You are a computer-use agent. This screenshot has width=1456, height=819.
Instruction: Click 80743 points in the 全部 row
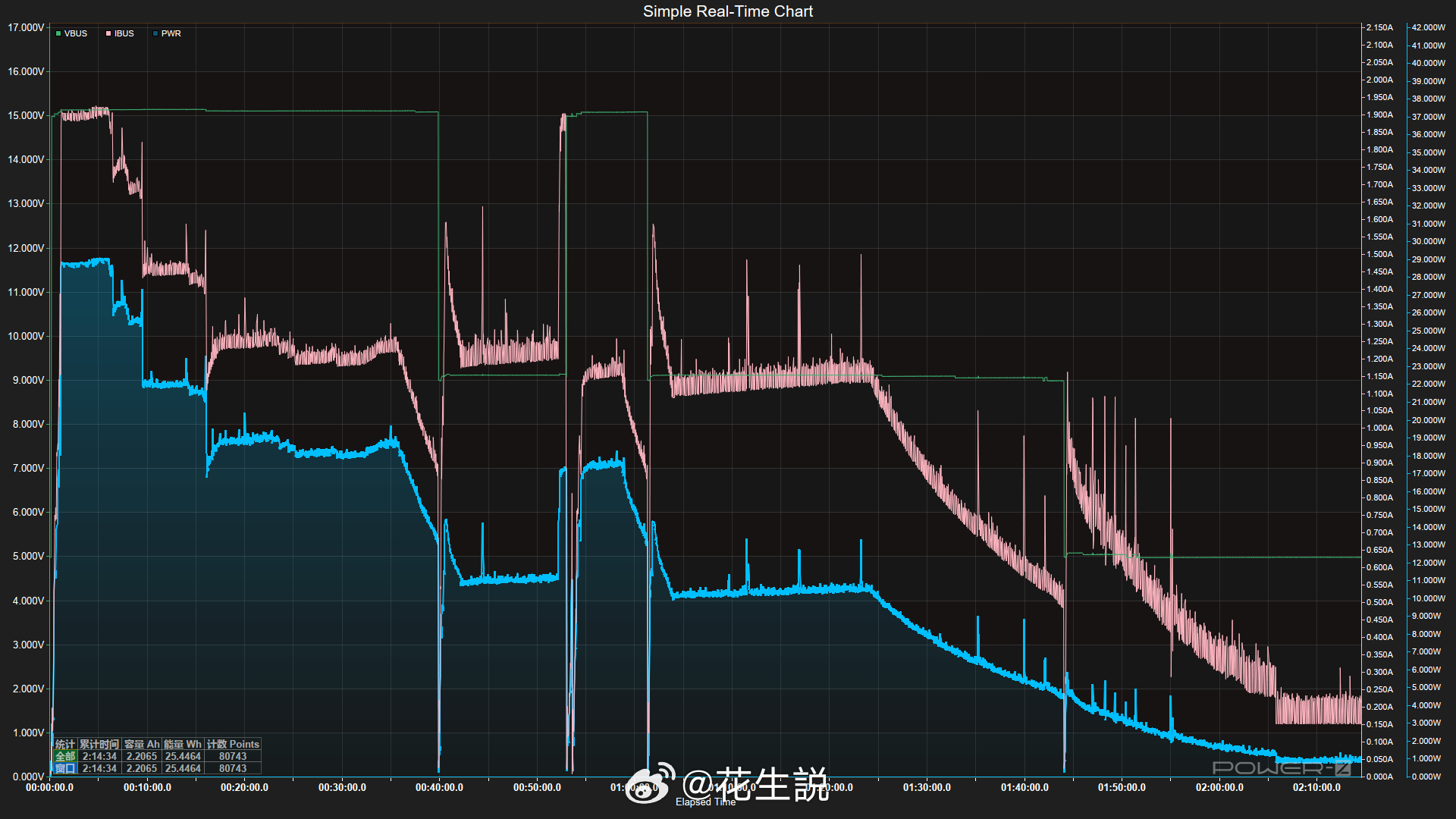pyautogui.click(x=233, y=756)
